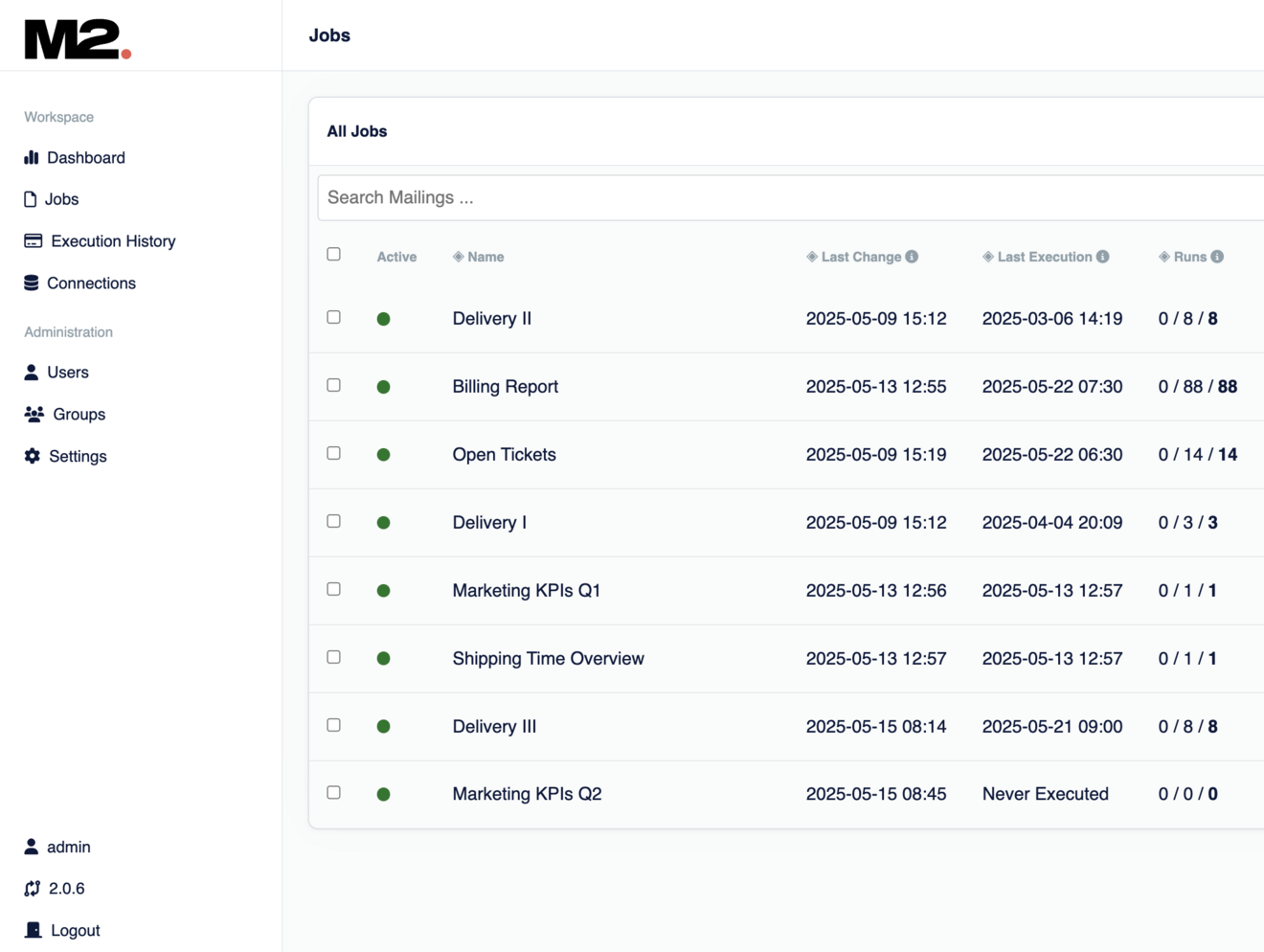Click the M2 logo

pyautogui.click(x=75, y=34)
